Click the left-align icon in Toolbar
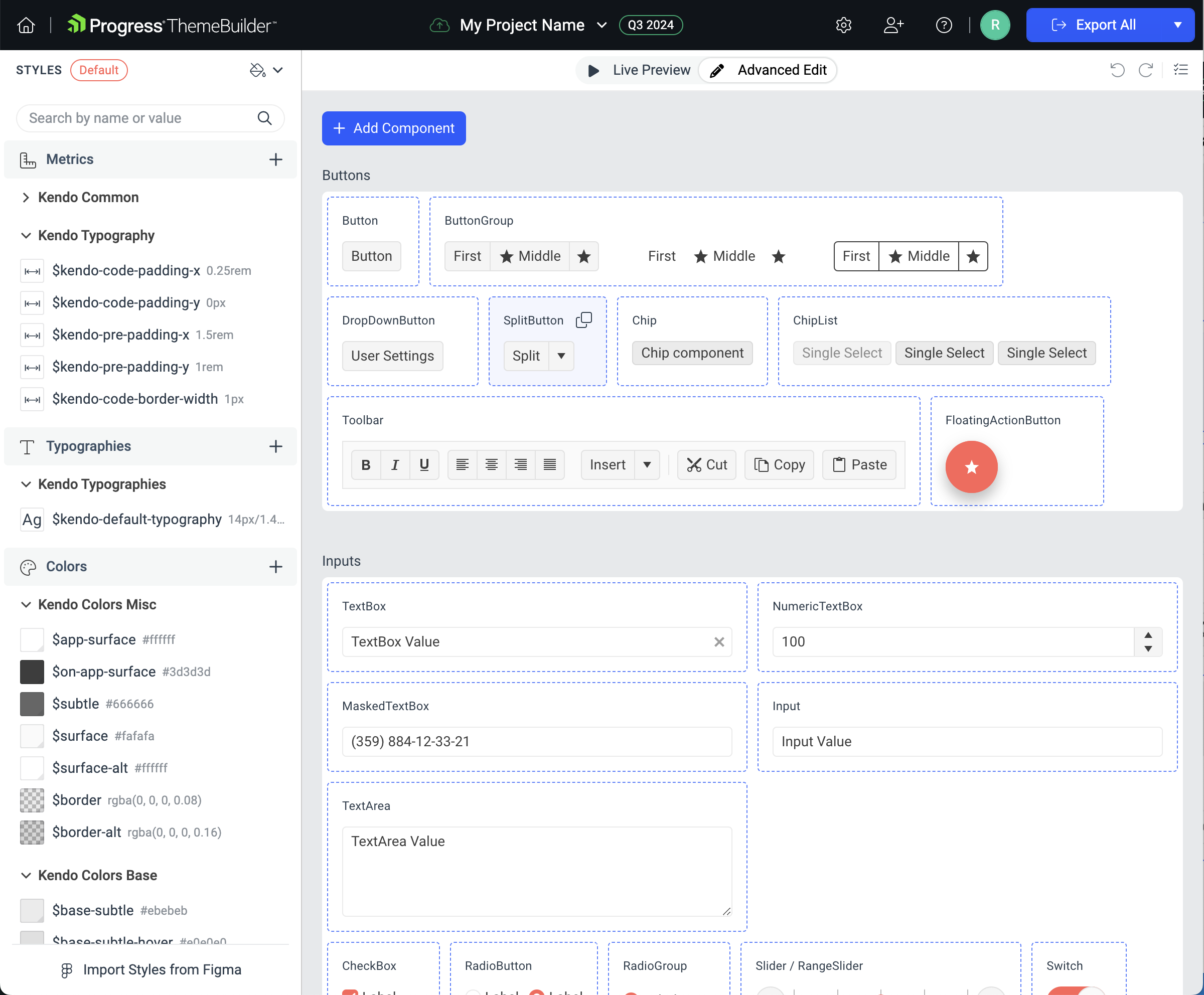The image size is (1204, 995). [462, 465]
